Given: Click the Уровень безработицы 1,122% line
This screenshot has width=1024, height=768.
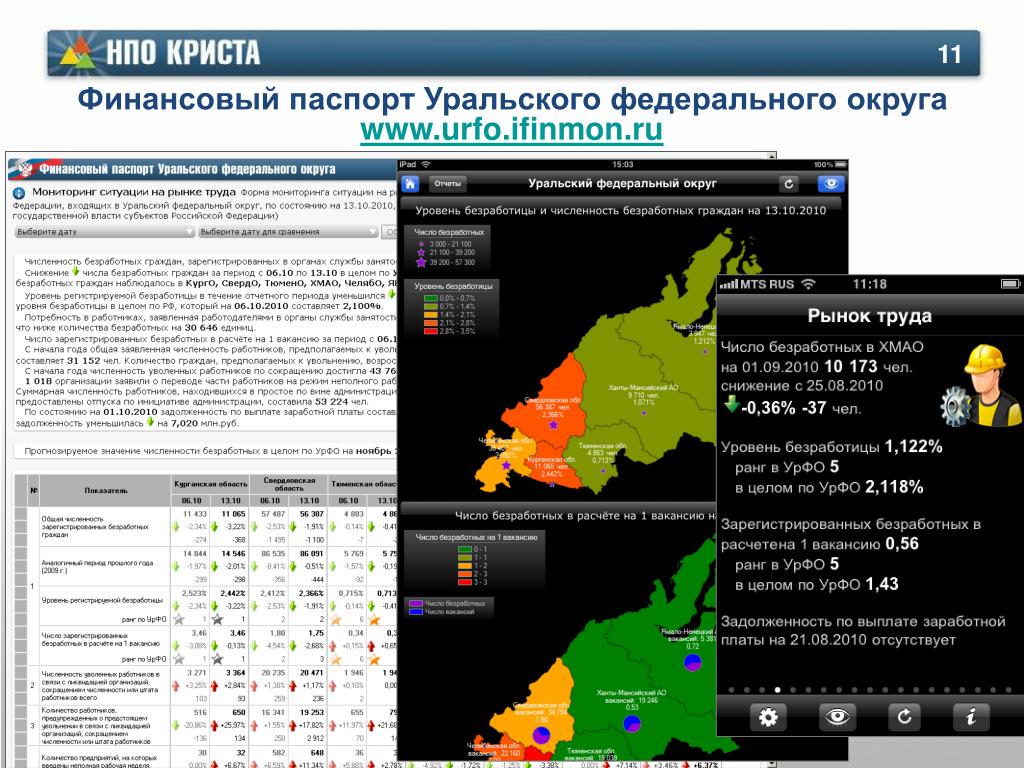Looking at the screenshot, I should (x=831, y=447).
